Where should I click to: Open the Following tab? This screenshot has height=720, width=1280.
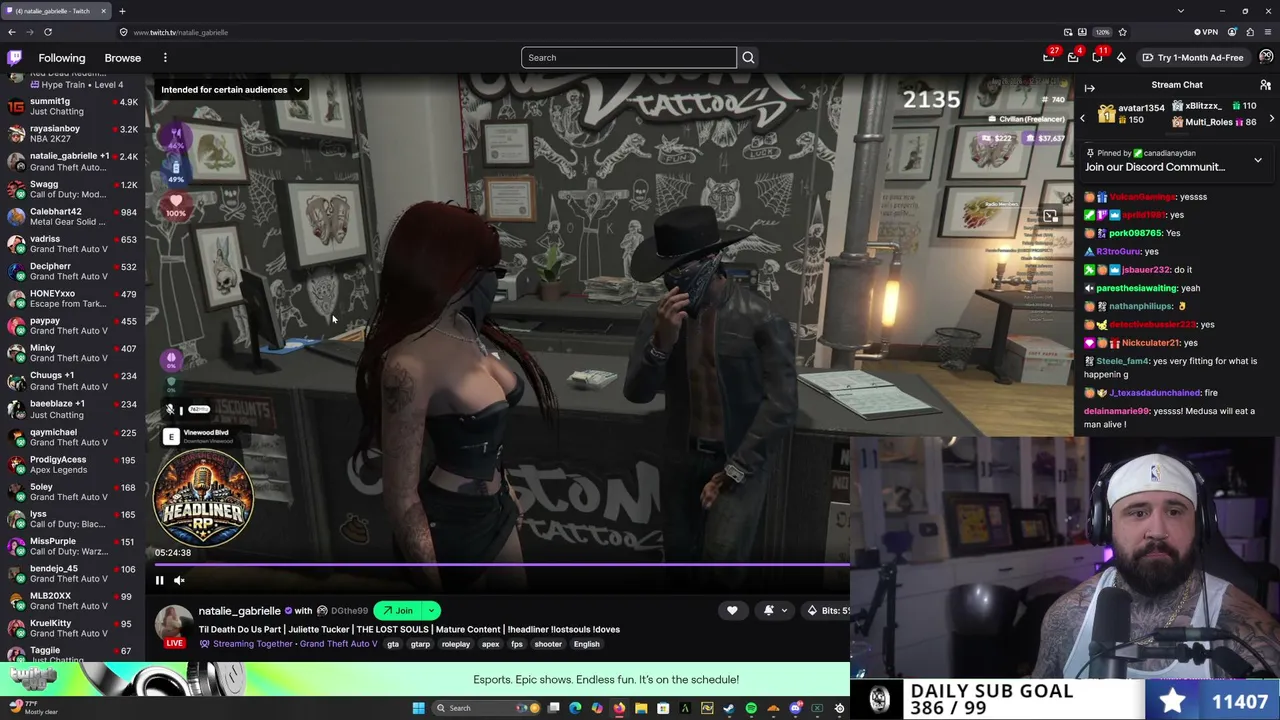(62, 58)
